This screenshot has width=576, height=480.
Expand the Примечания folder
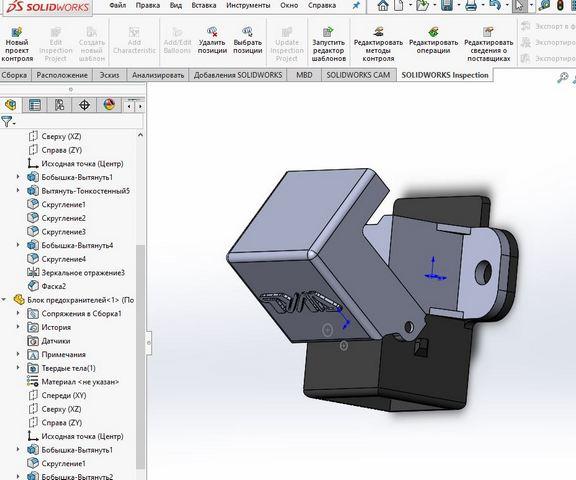18,354
